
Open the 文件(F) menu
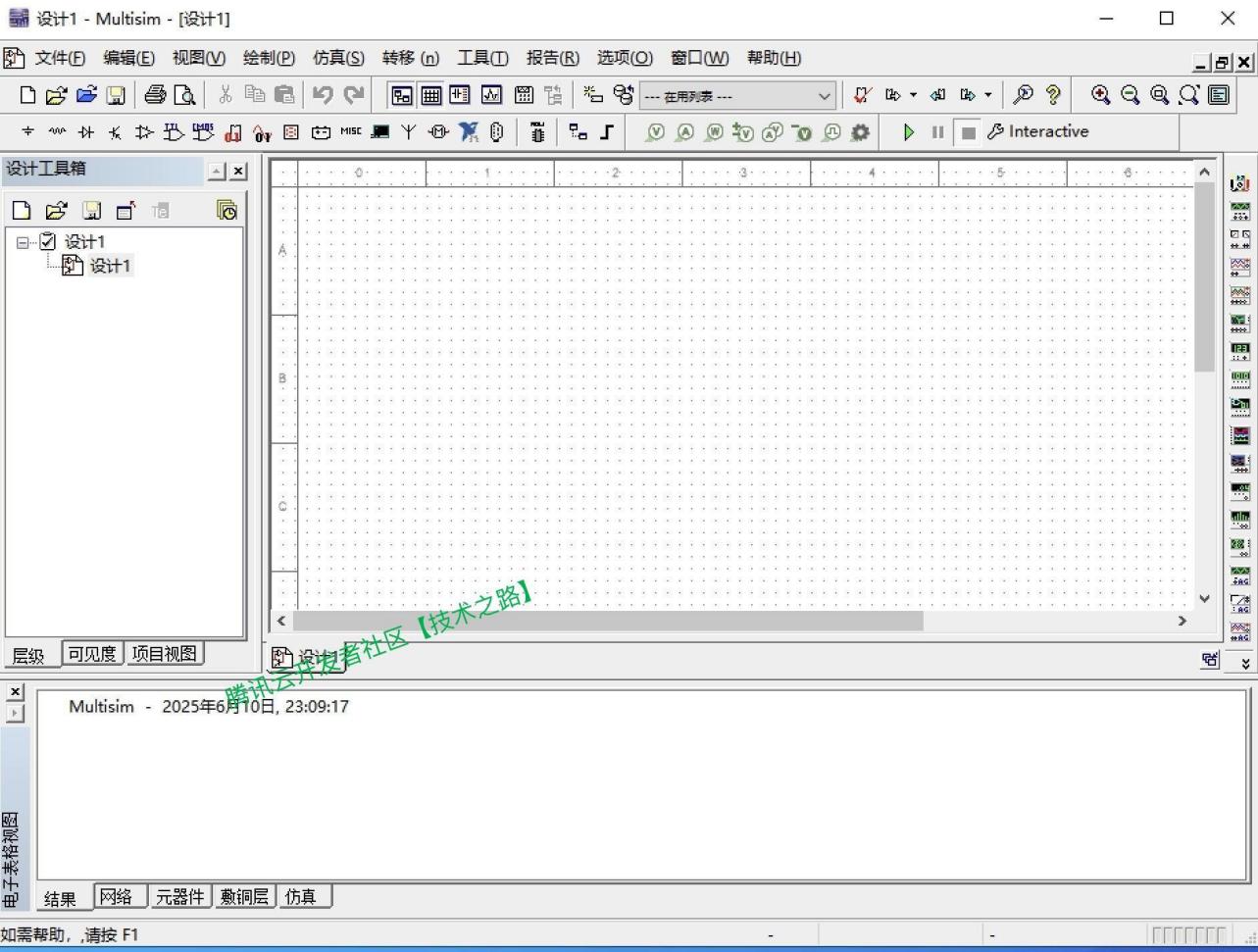pos(60,58)
